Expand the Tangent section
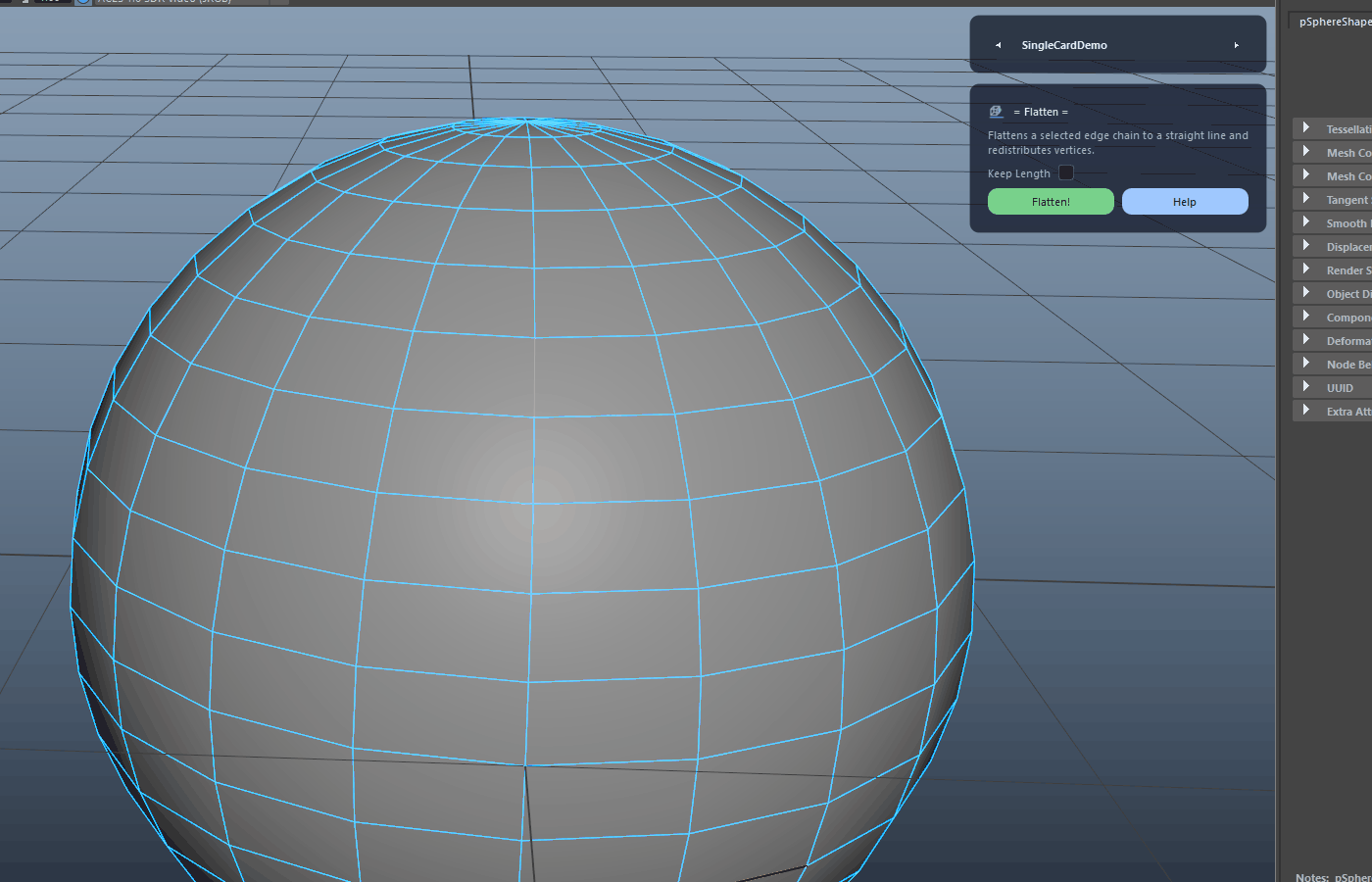The height and width of the screenshot is (882, 1372). point(1333,199)
